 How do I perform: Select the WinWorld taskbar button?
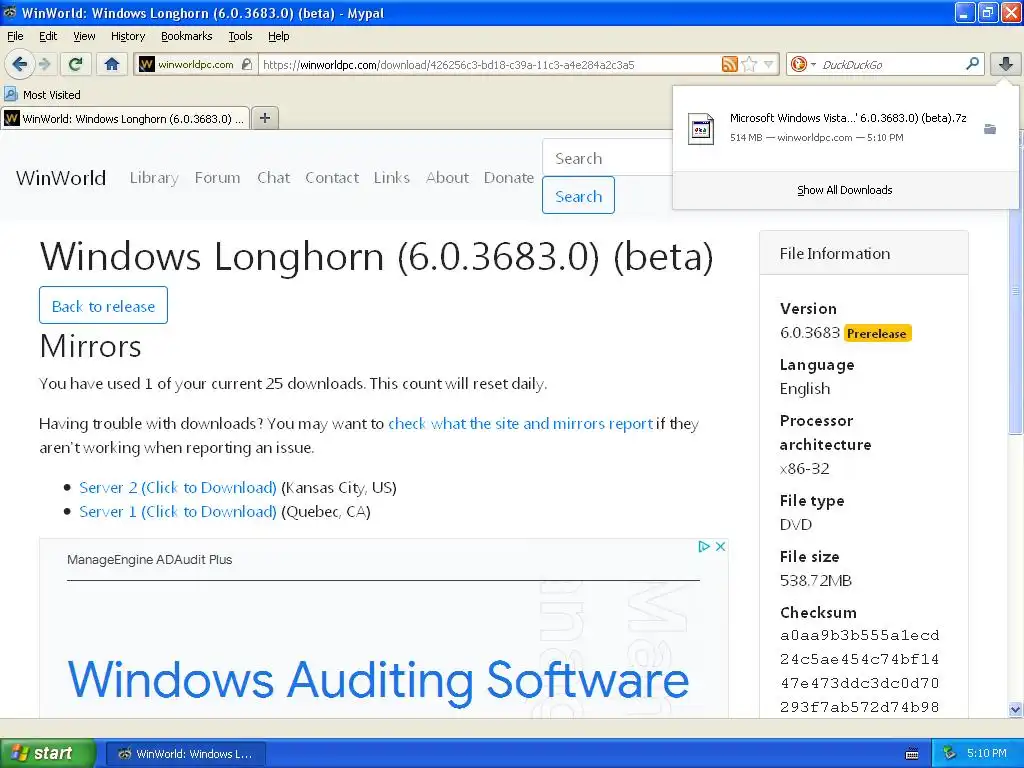click(x=185, y=754)
